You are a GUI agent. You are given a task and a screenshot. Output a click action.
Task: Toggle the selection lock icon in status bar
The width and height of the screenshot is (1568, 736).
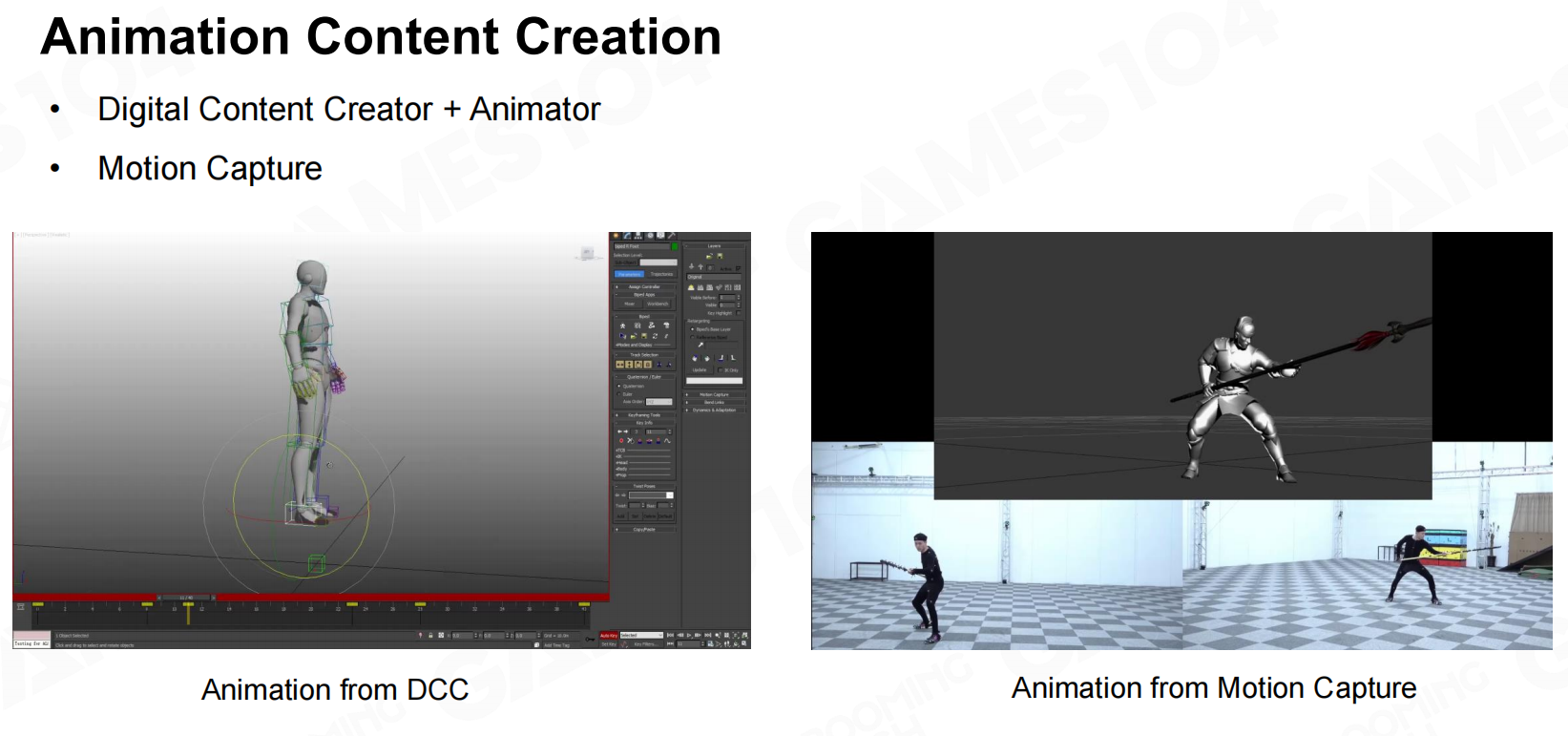(430, 635)
